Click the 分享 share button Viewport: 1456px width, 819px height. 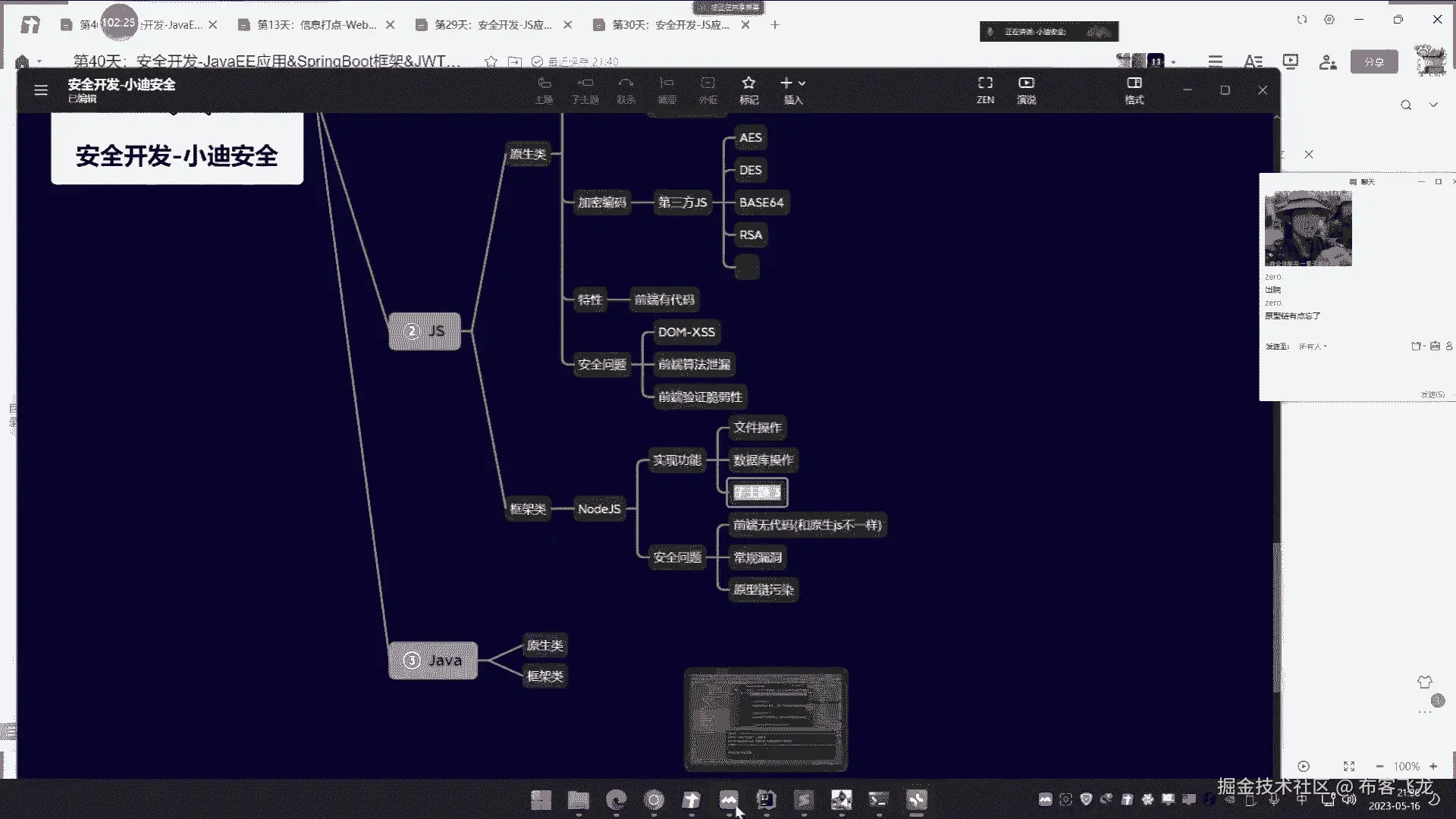point(1374,62)
